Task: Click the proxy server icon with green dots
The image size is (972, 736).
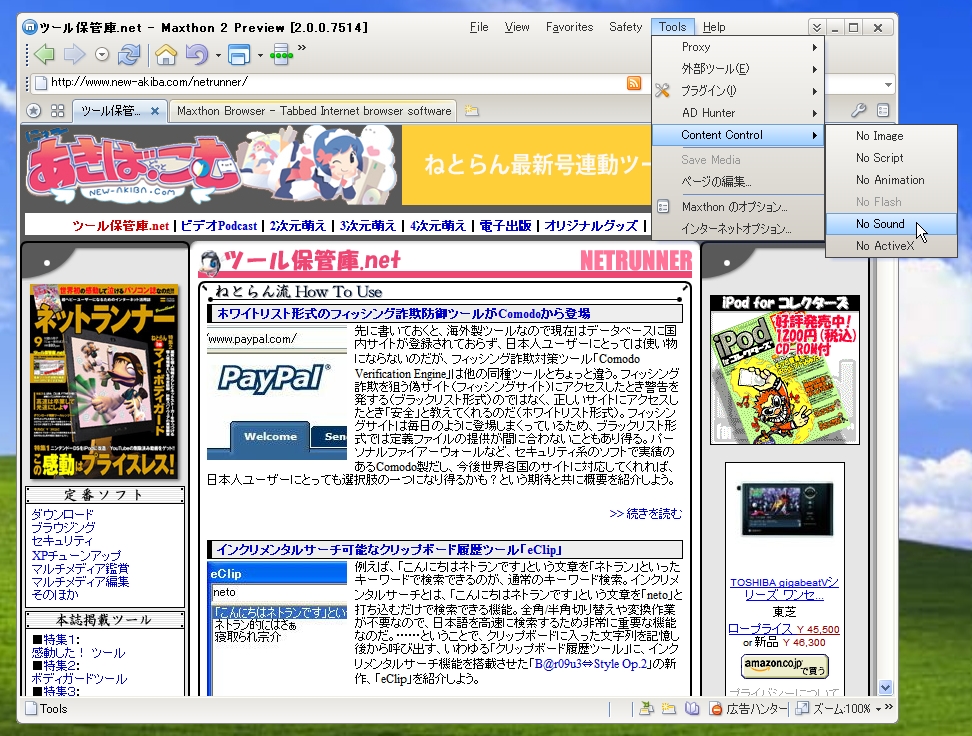Action: [281, 55]
